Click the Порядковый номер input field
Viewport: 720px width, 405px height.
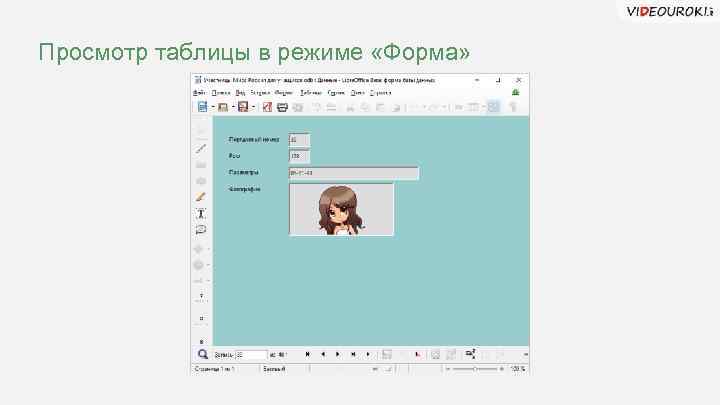tap(299, 140)
